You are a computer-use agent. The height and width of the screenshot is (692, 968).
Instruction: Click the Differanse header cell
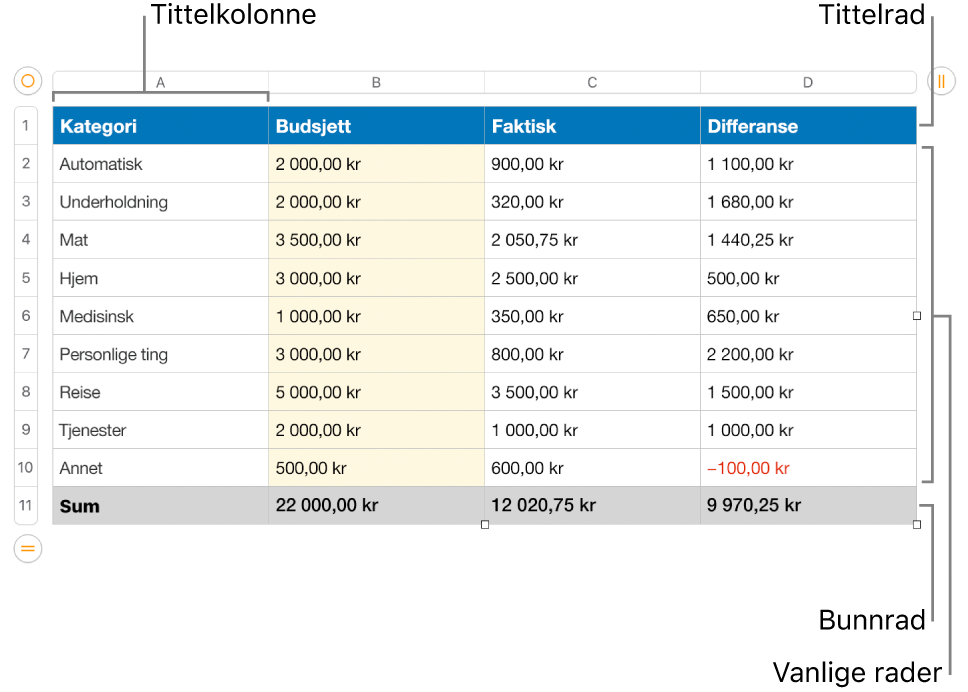pyautogui.click(x=808, y=126)
